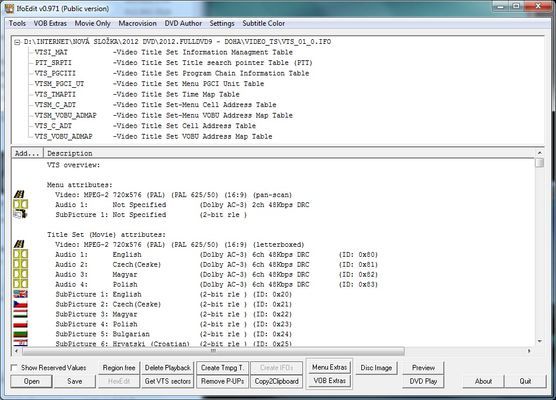Enable the Show Reserved Values checkbox

[14, 368]
